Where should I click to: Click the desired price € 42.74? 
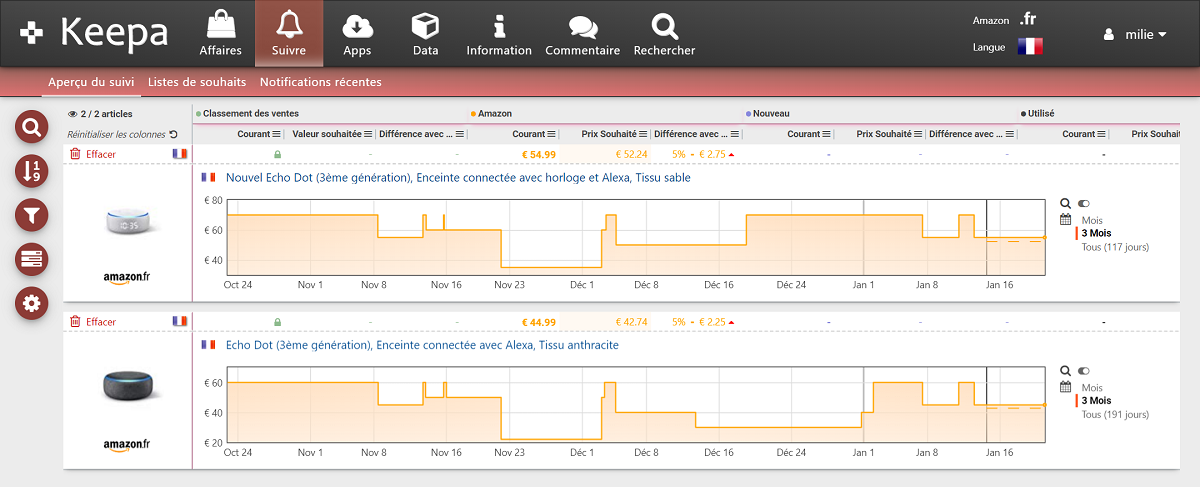coord(631,322)
